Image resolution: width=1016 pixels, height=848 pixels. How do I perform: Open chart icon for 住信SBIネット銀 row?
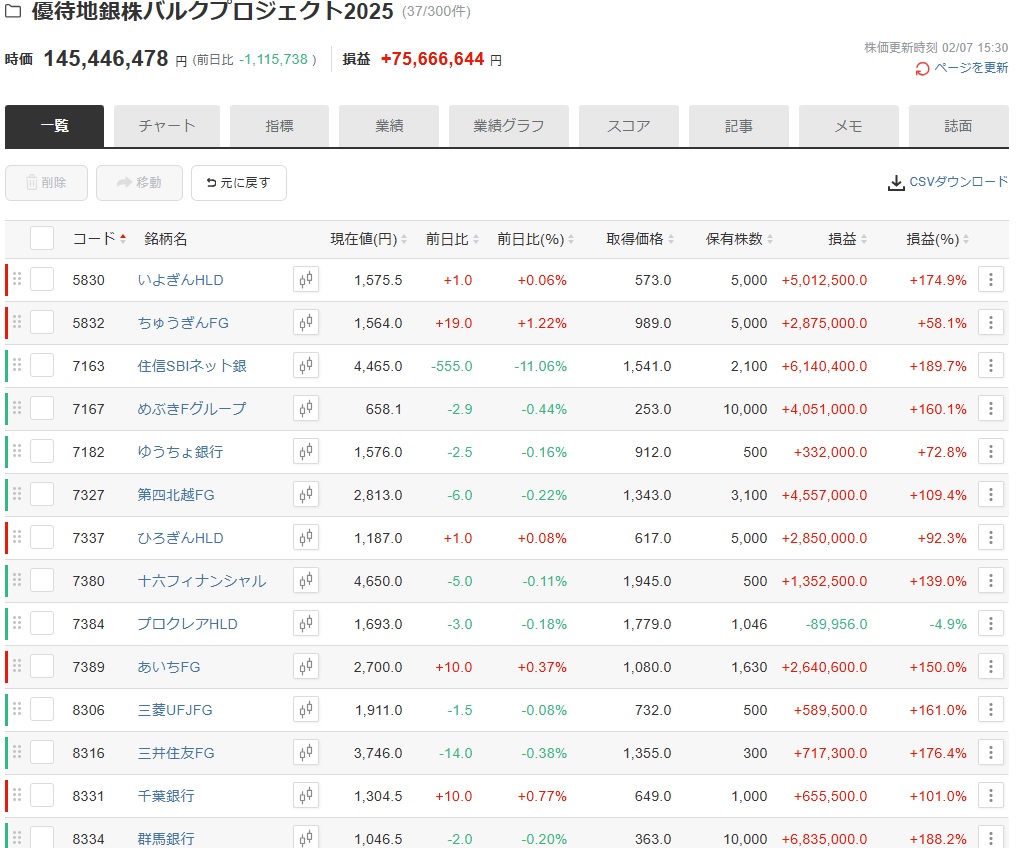306,366
